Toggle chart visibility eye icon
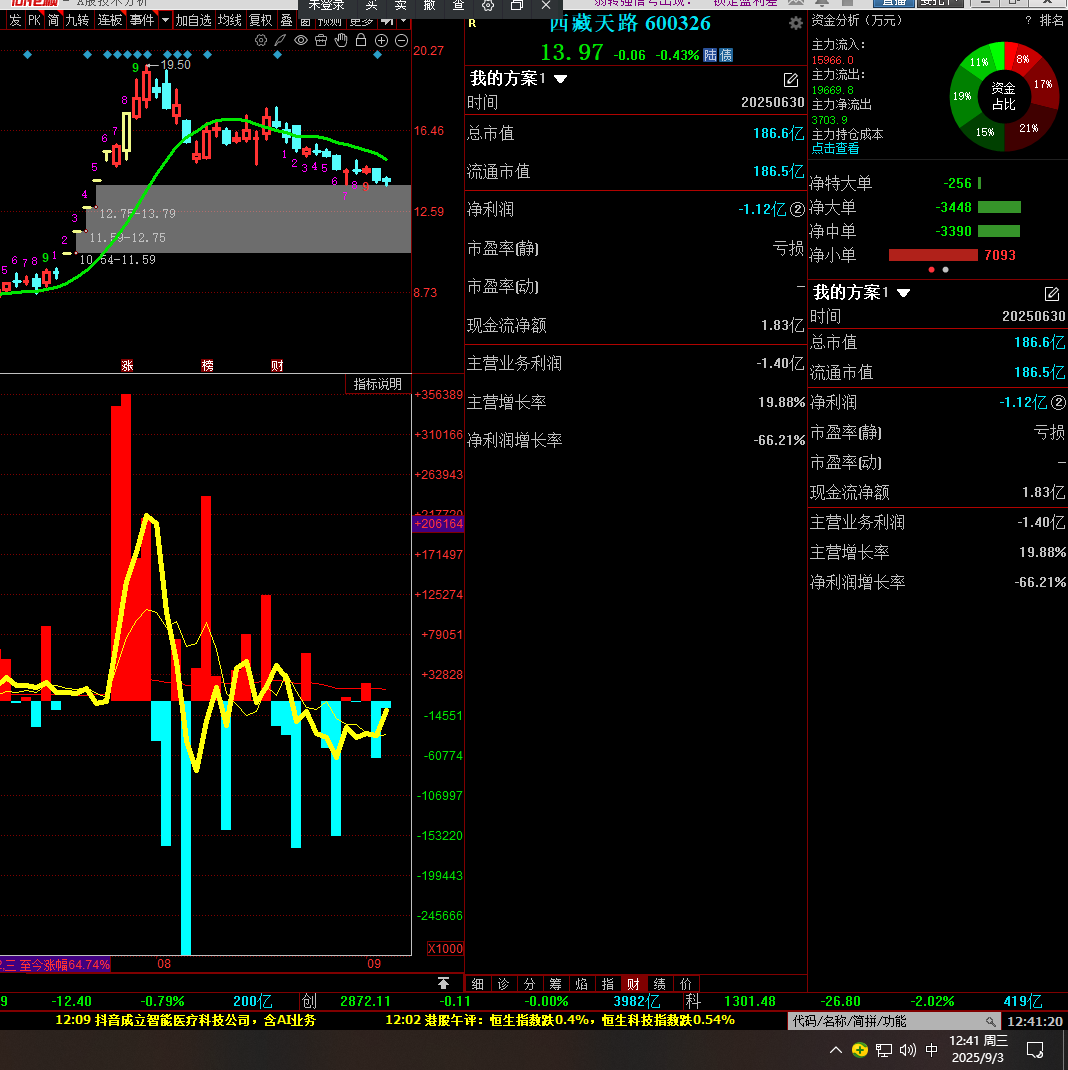The image size is (1068, 1070). pyautogui.click(x=300, y=40)
